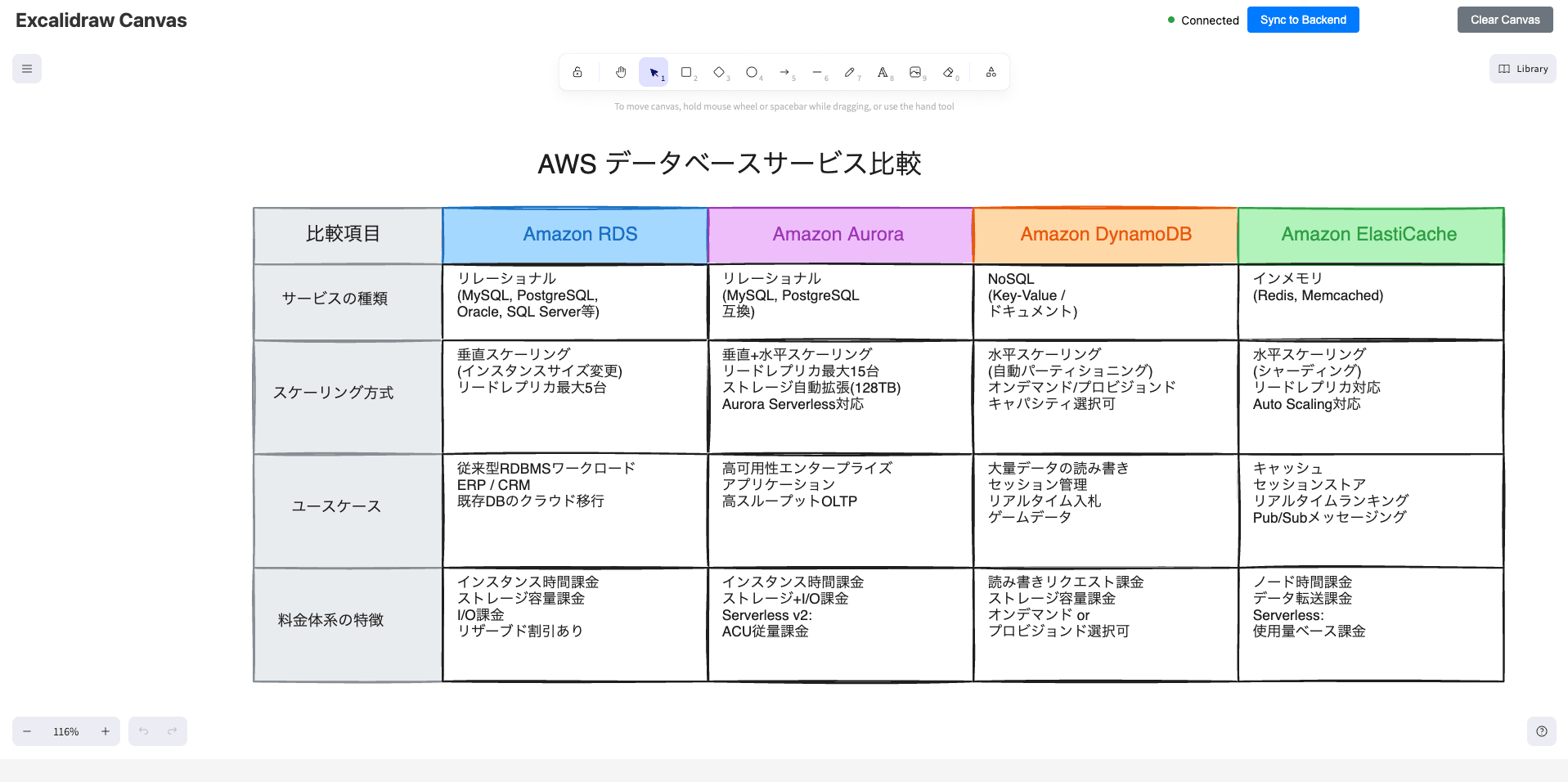
Task: Select the Selection tool
Action: pos(654,72)
